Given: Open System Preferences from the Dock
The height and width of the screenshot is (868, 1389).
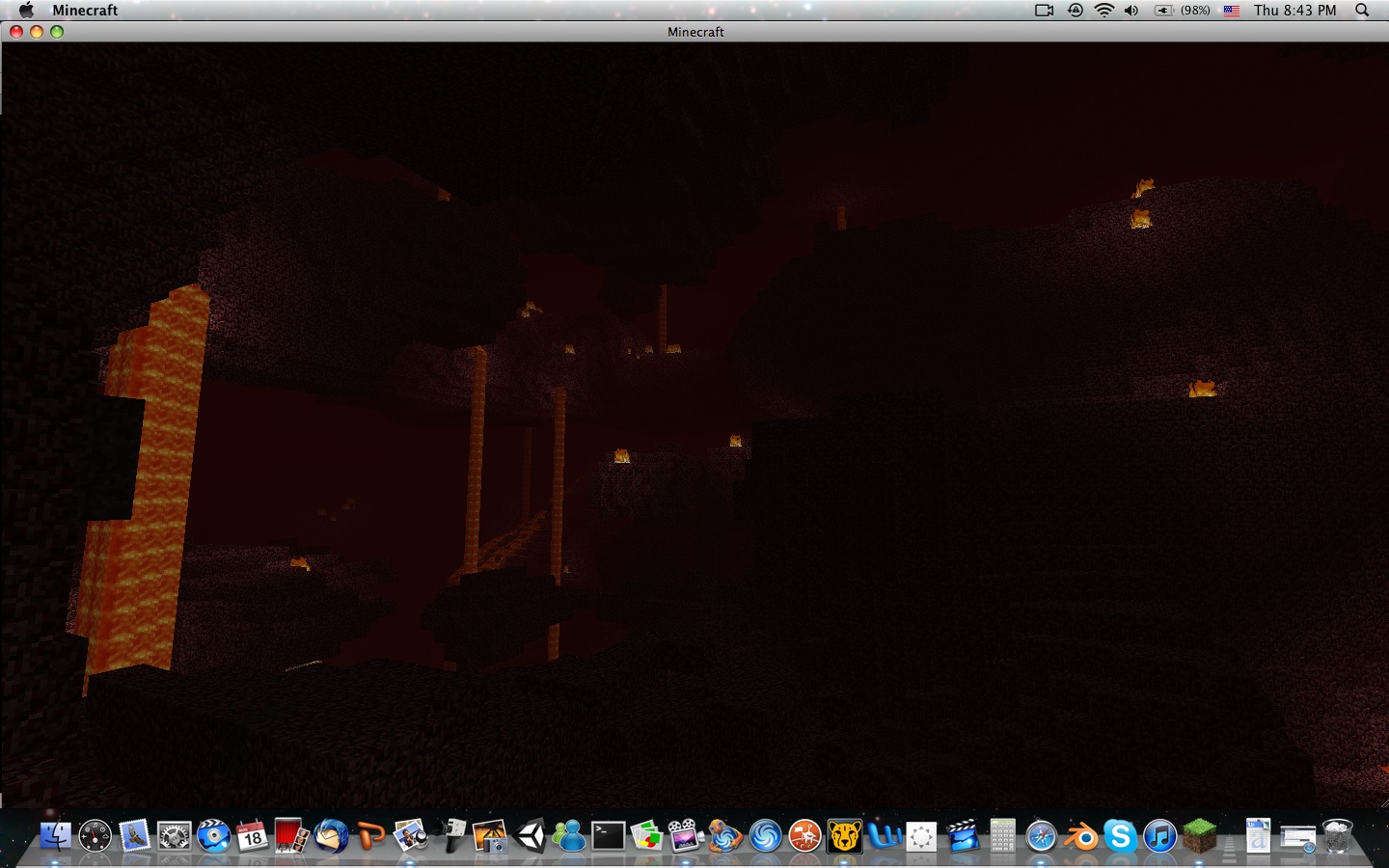Looking at the screenshot, I should click(x=172, y=836).
